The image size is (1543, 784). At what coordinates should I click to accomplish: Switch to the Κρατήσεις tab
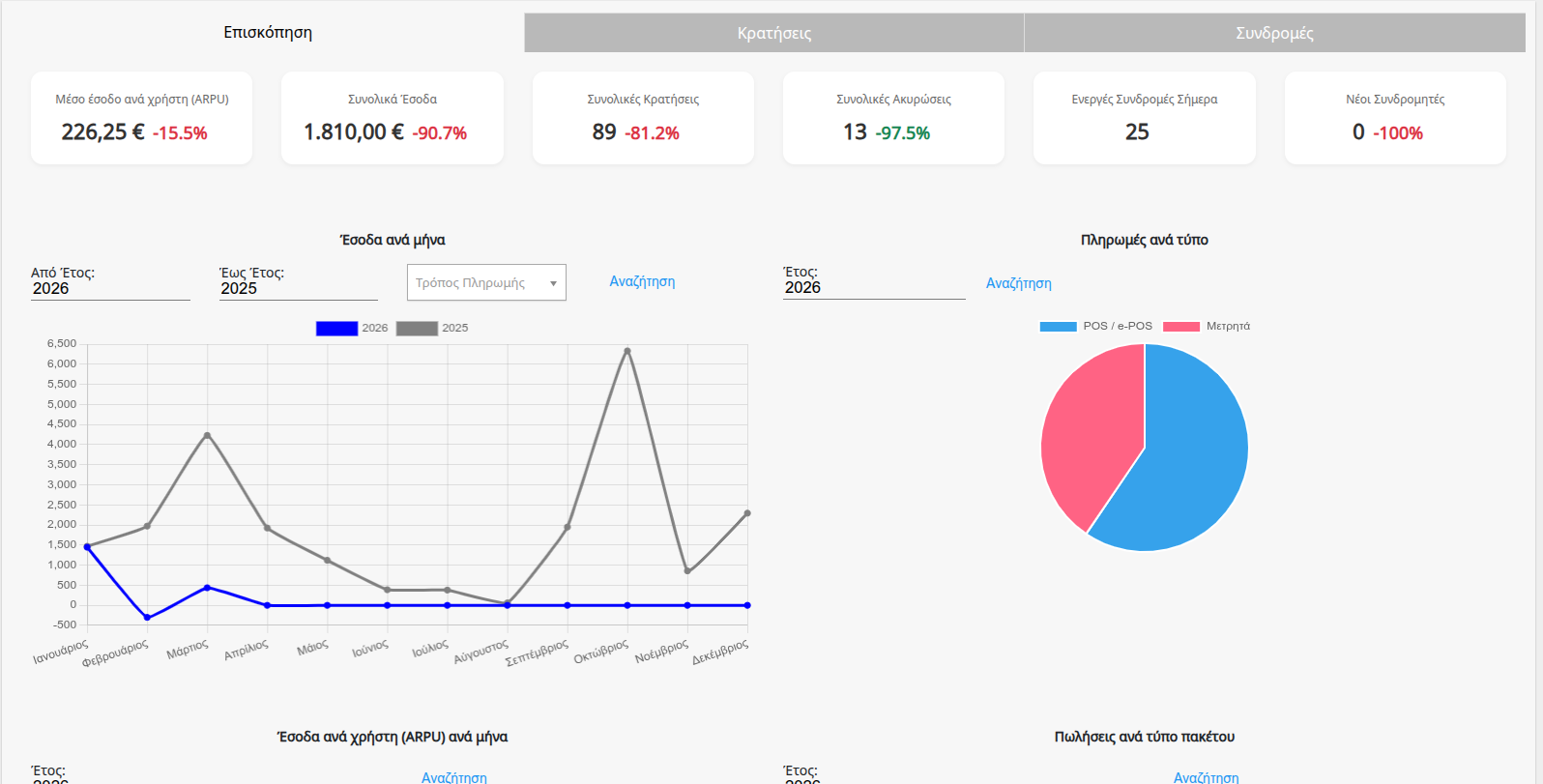(x=773, y=33)
